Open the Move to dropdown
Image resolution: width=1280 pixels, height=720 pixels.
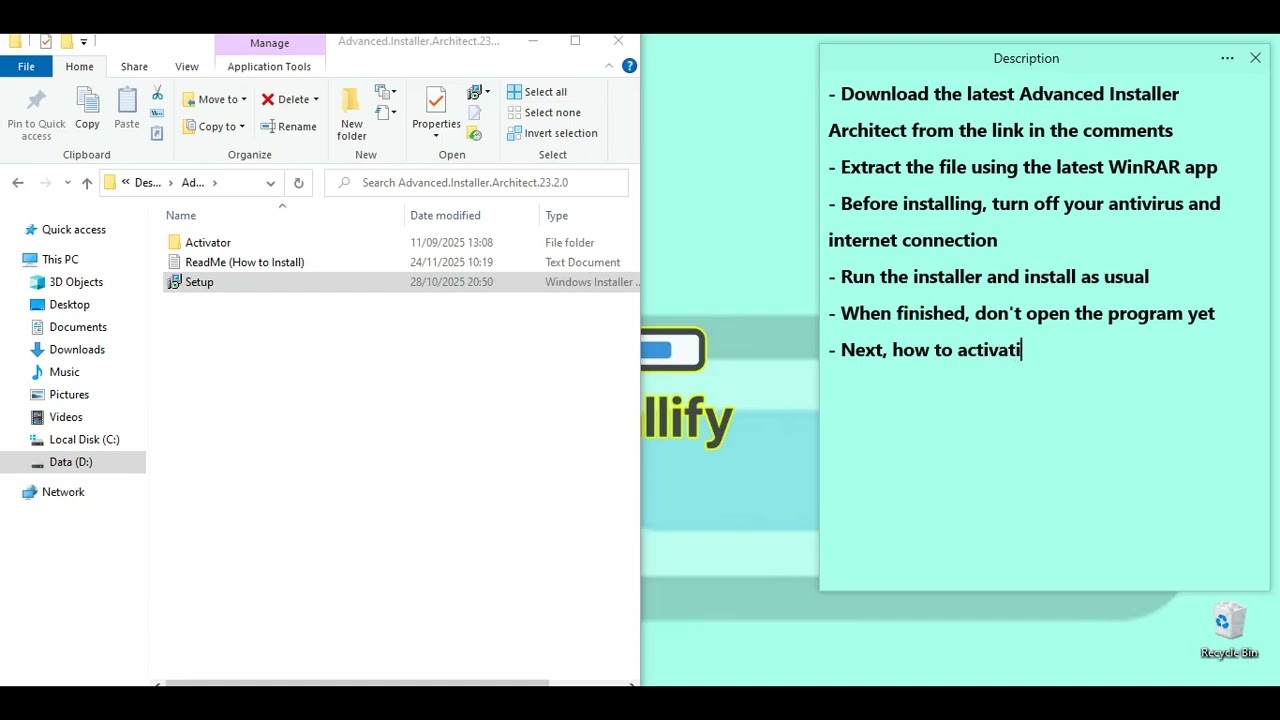(215, 99)
